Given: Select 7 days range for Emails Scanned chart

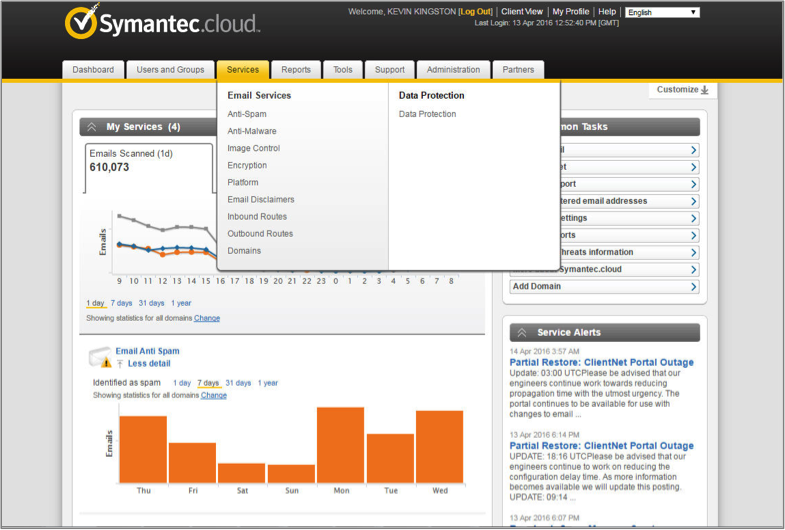Looking at the screenshot, I should coord(121,303).
